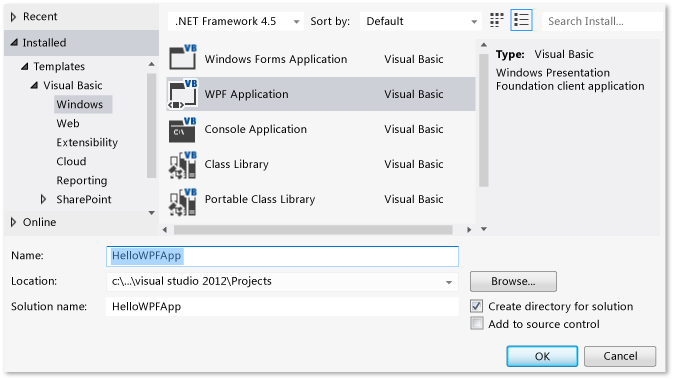Select the SharePoint category label

click(84, 199)
